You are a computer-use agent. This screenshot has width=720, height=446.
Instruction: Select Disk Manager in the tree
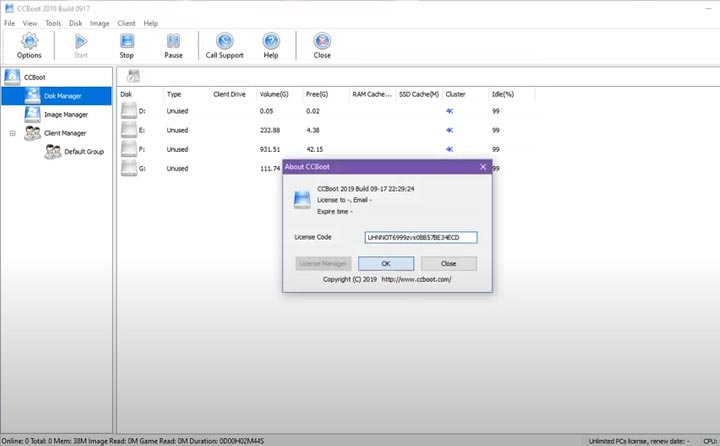pyautogui.click(x=62, y=96)
